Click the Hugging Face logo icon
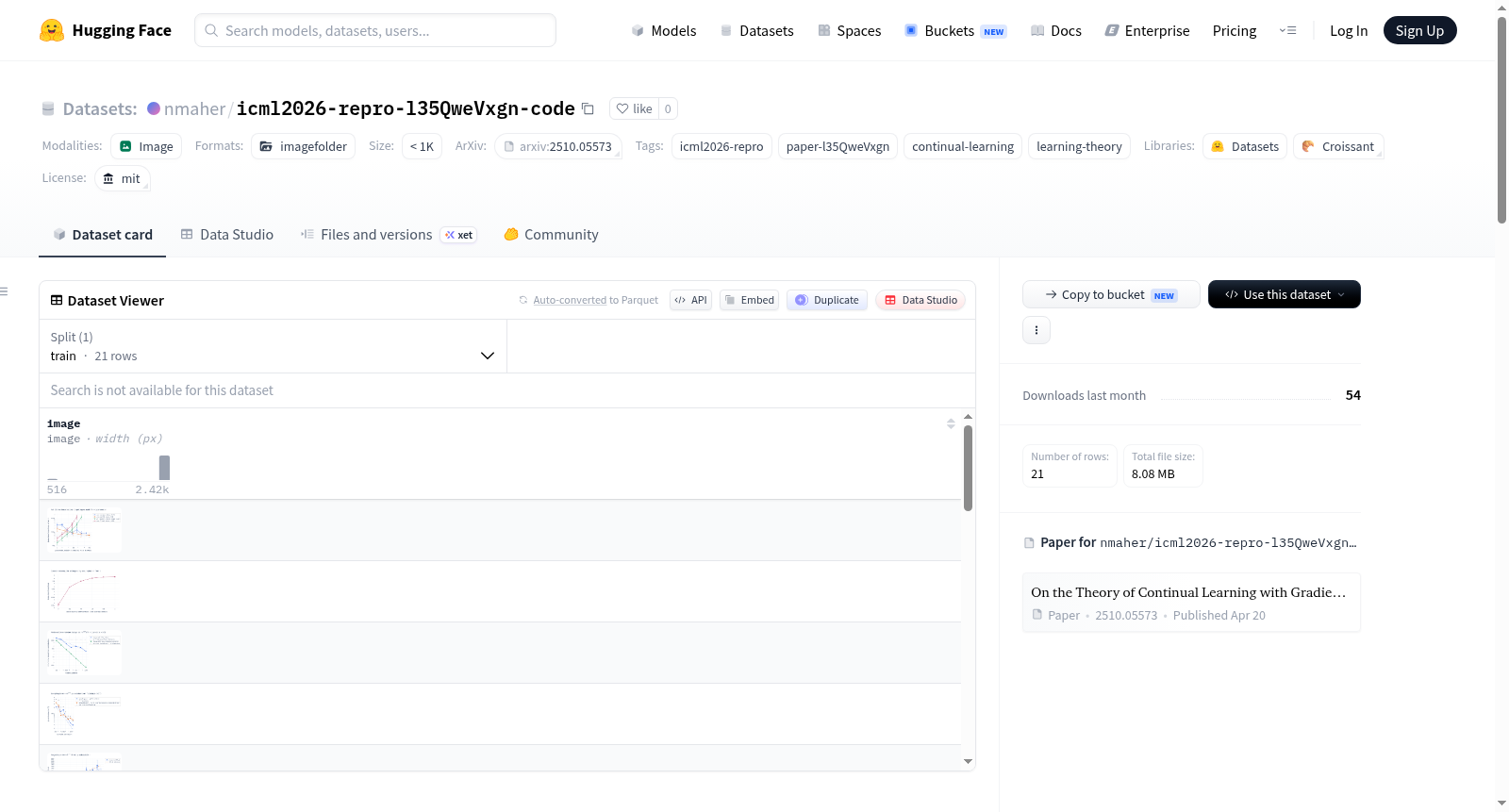The width and height of the screenshot is (1509, 812). tap(52, 30)
